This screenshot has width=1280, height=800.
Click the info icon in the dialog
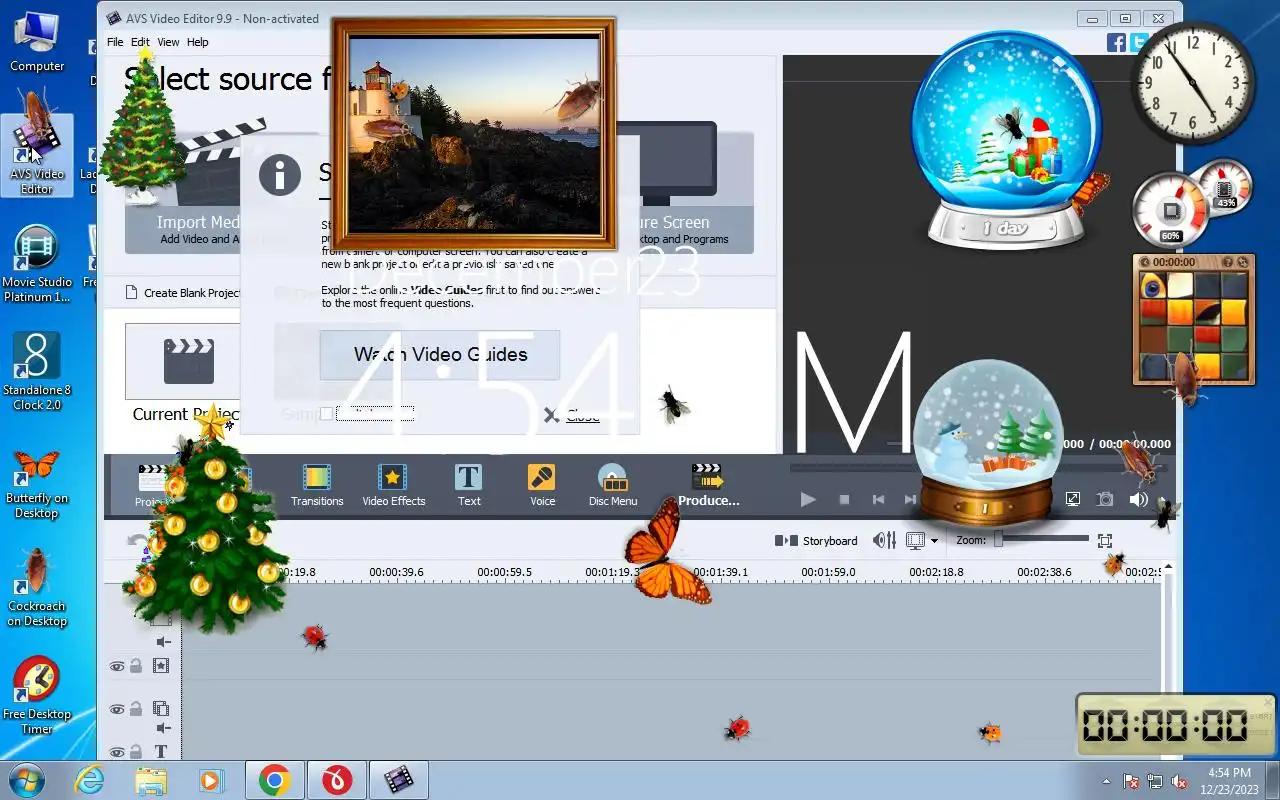pyautogui.click(x=279, y=175)
